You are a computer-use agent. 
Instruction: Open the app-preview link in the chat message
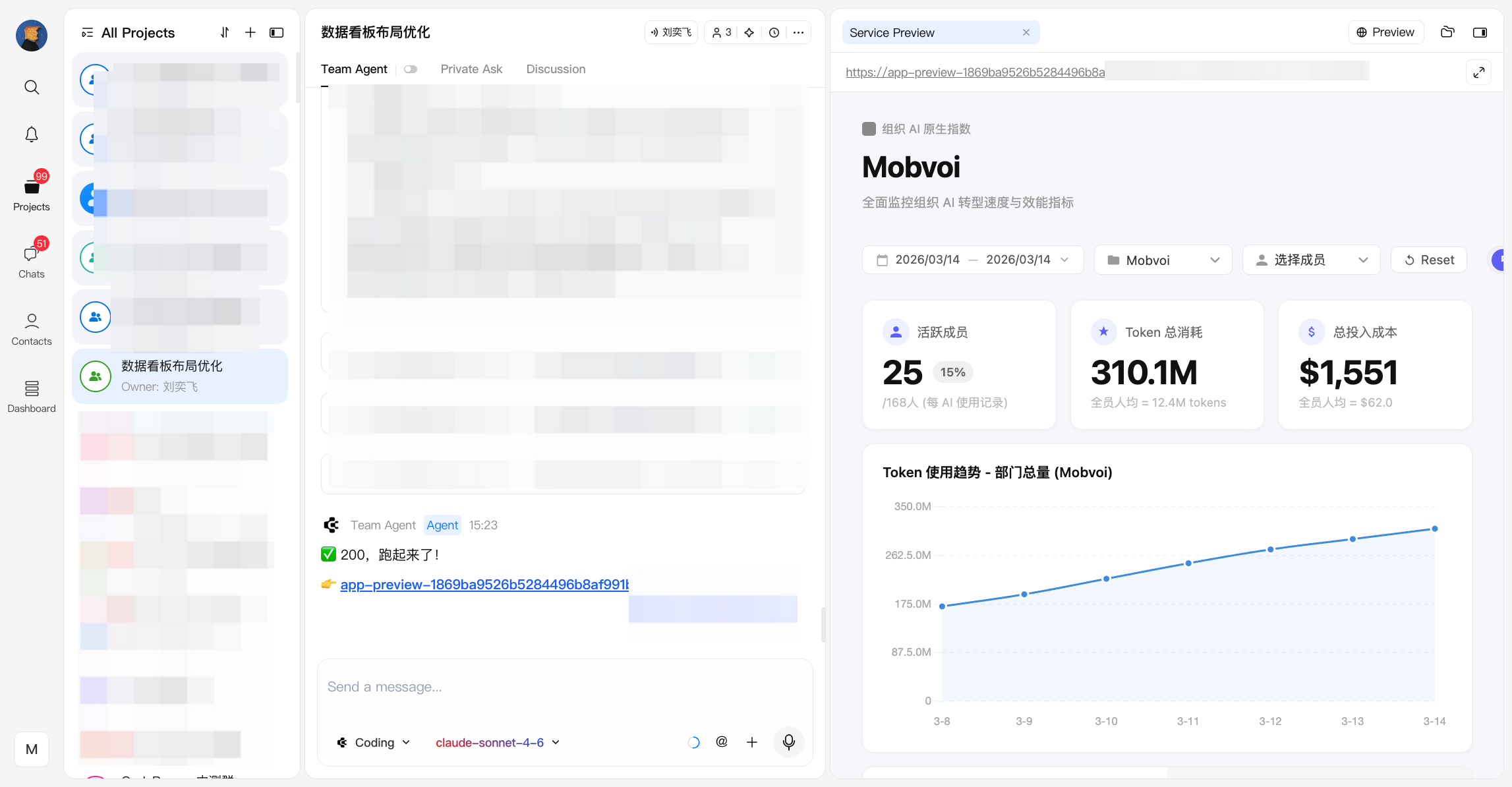point(484,585)
